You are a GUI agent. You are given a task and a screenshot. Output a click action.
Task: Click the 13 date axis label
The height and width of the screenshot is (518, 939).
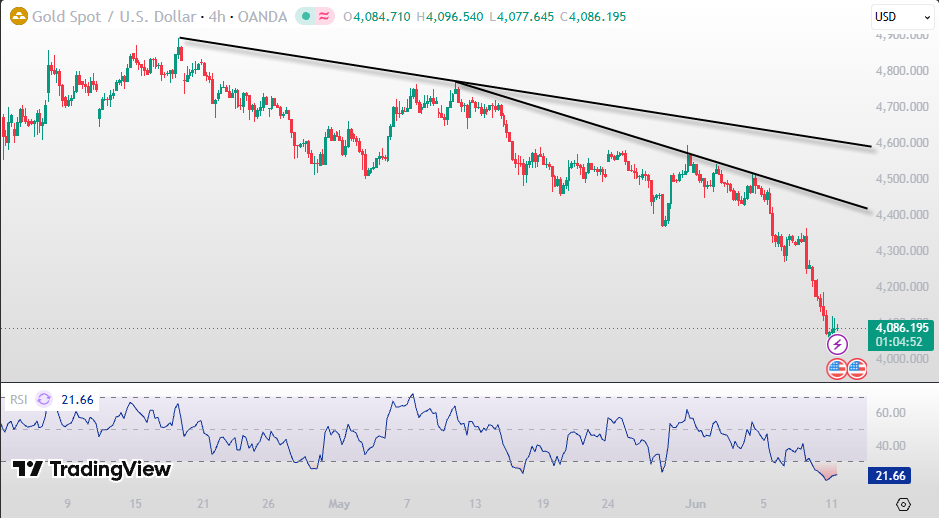click(x=475, y=504)
